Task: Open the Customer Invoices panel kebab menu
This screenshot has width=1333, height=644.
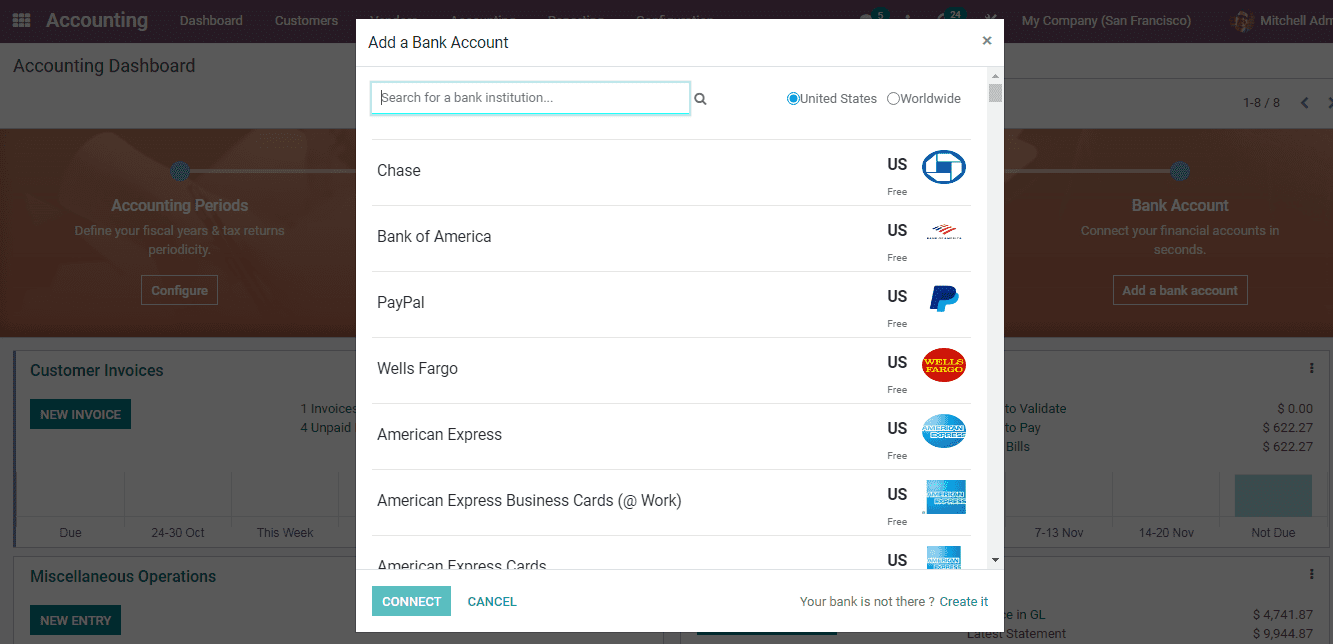Action: tap(1311, 368)
